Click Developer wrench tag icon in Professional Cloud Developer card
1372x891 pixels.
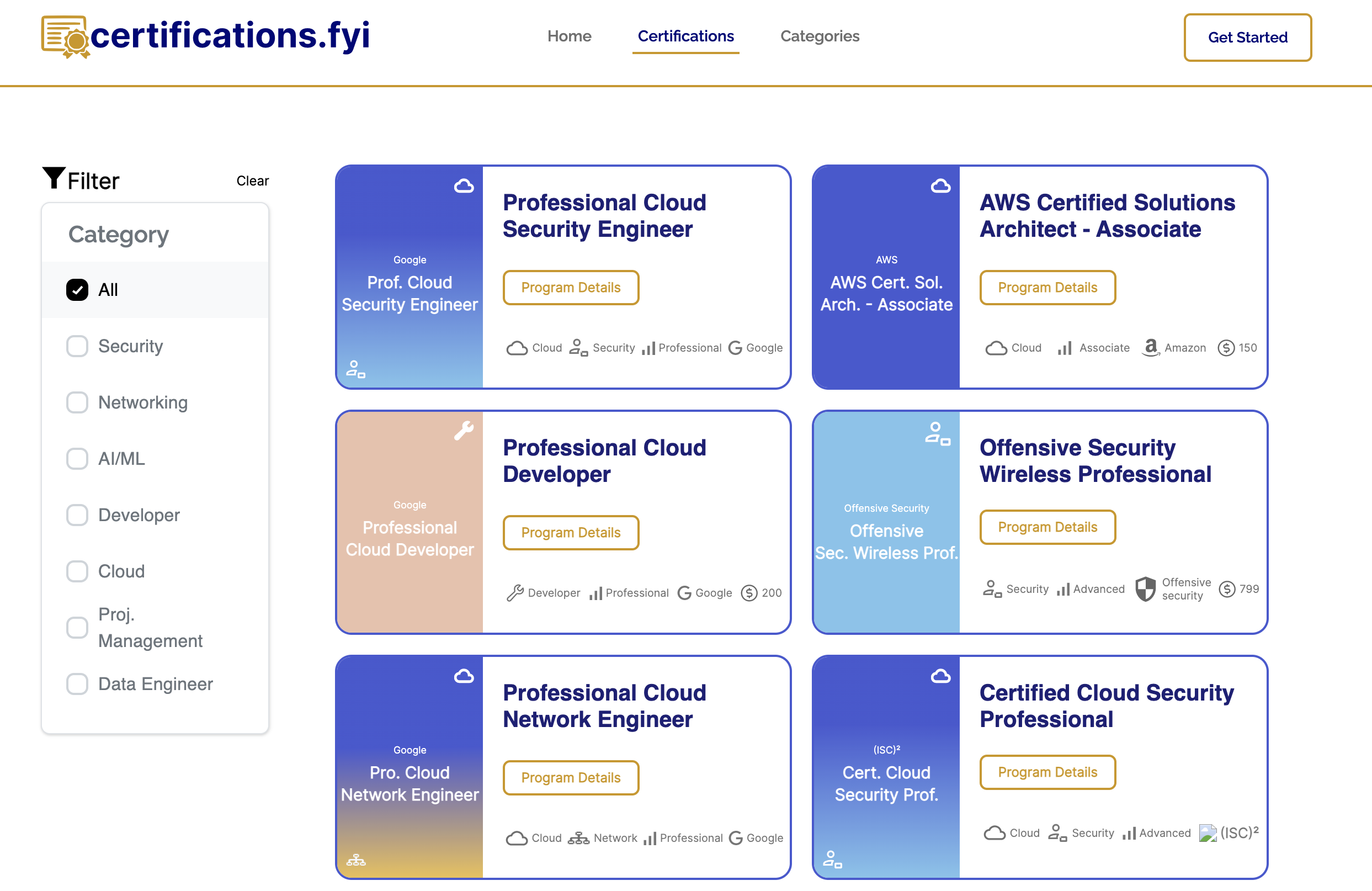click(515, 593)
